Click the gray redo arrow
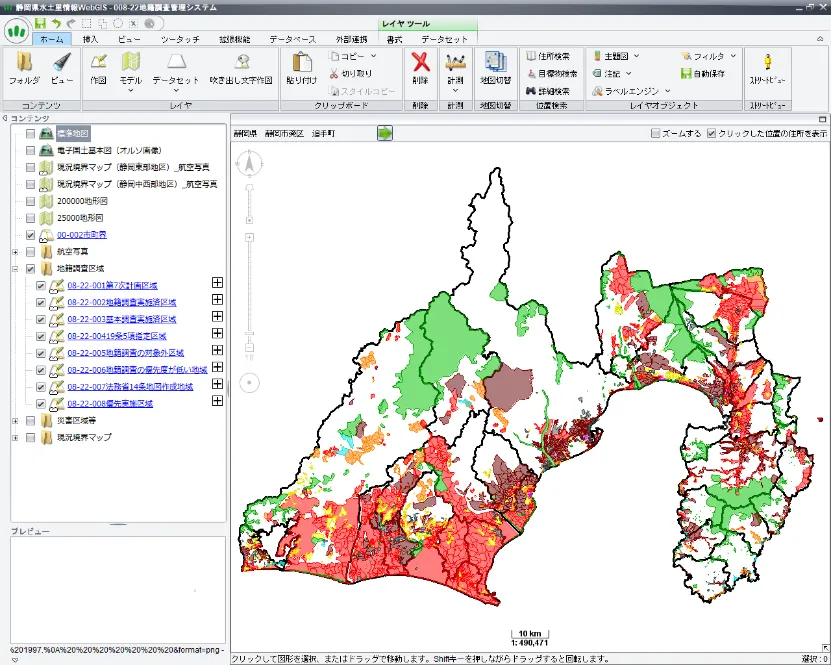 [71, 23]
